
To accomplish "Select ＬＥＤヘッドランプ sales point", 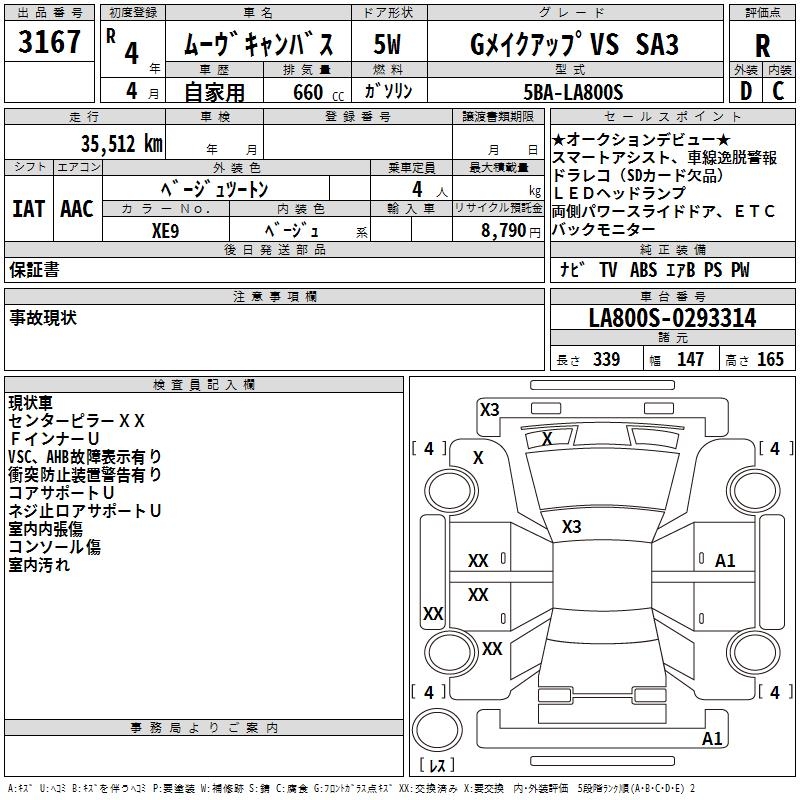I will (619, 193).
